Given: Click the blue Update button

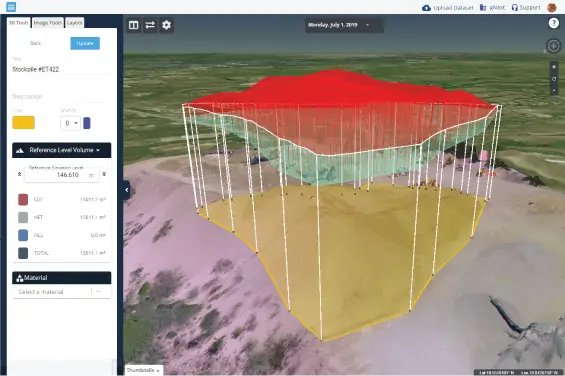Looking at the screenshot, I should point(85,43).
